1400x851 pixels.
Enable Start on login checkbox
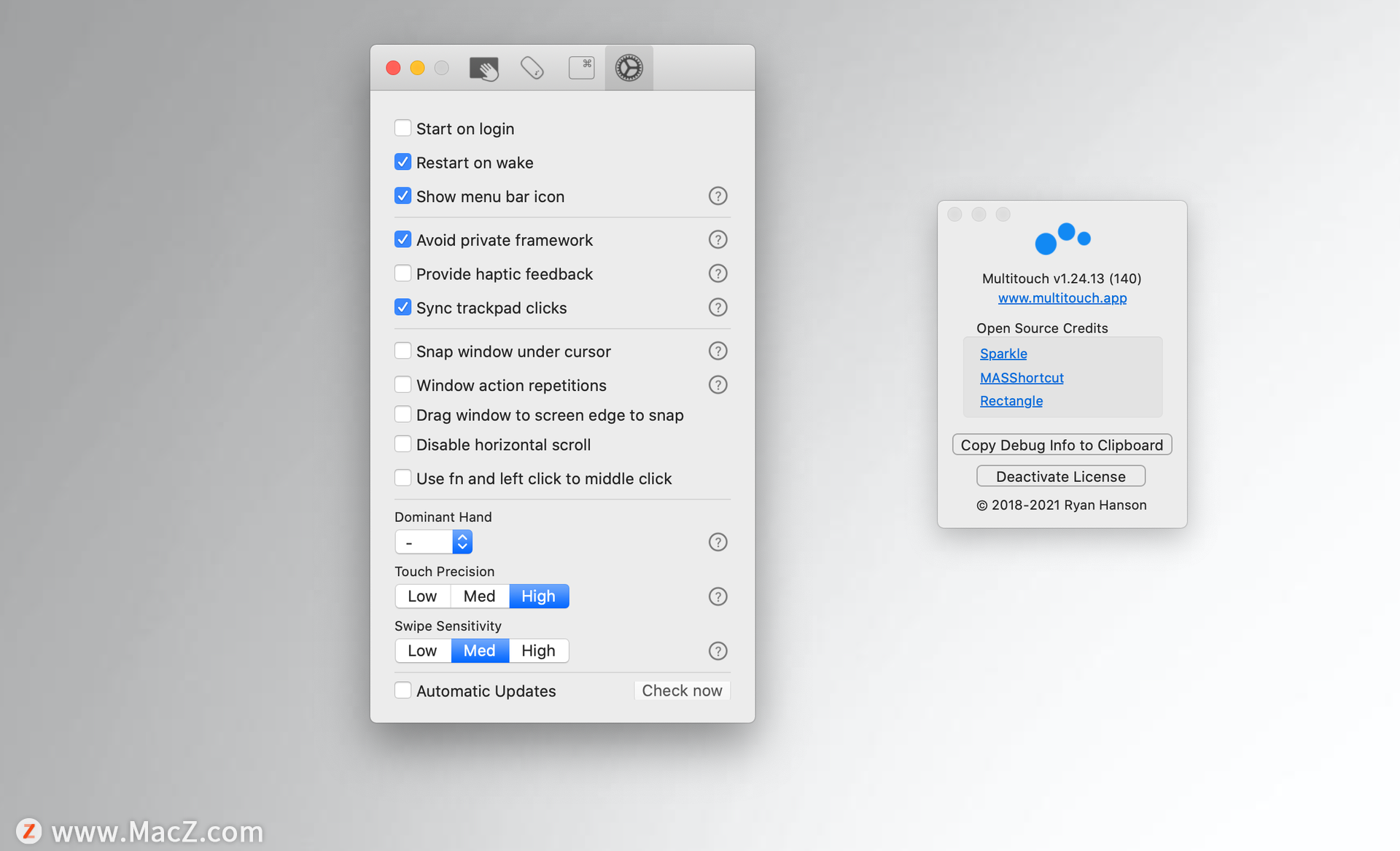tap(402, 128)
